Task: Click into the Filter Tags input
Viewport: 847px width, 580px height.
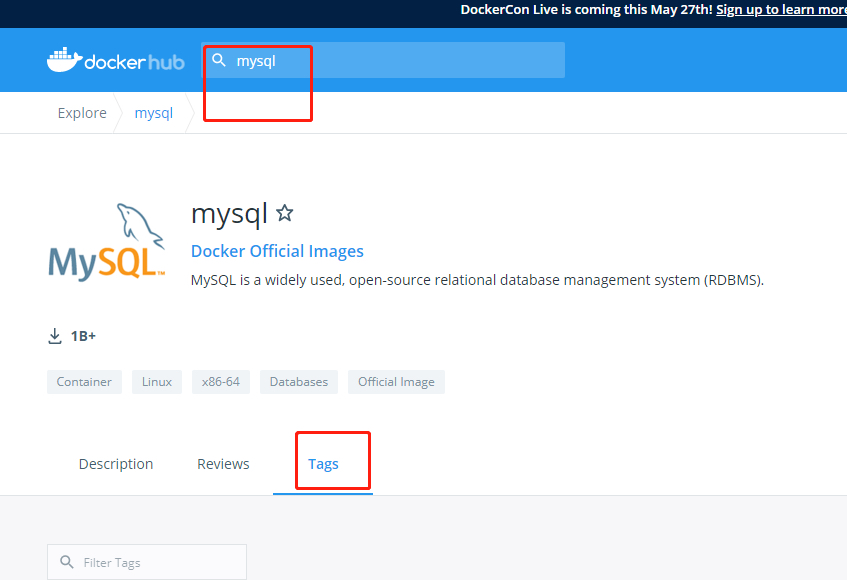Action: tap(147, 562)
